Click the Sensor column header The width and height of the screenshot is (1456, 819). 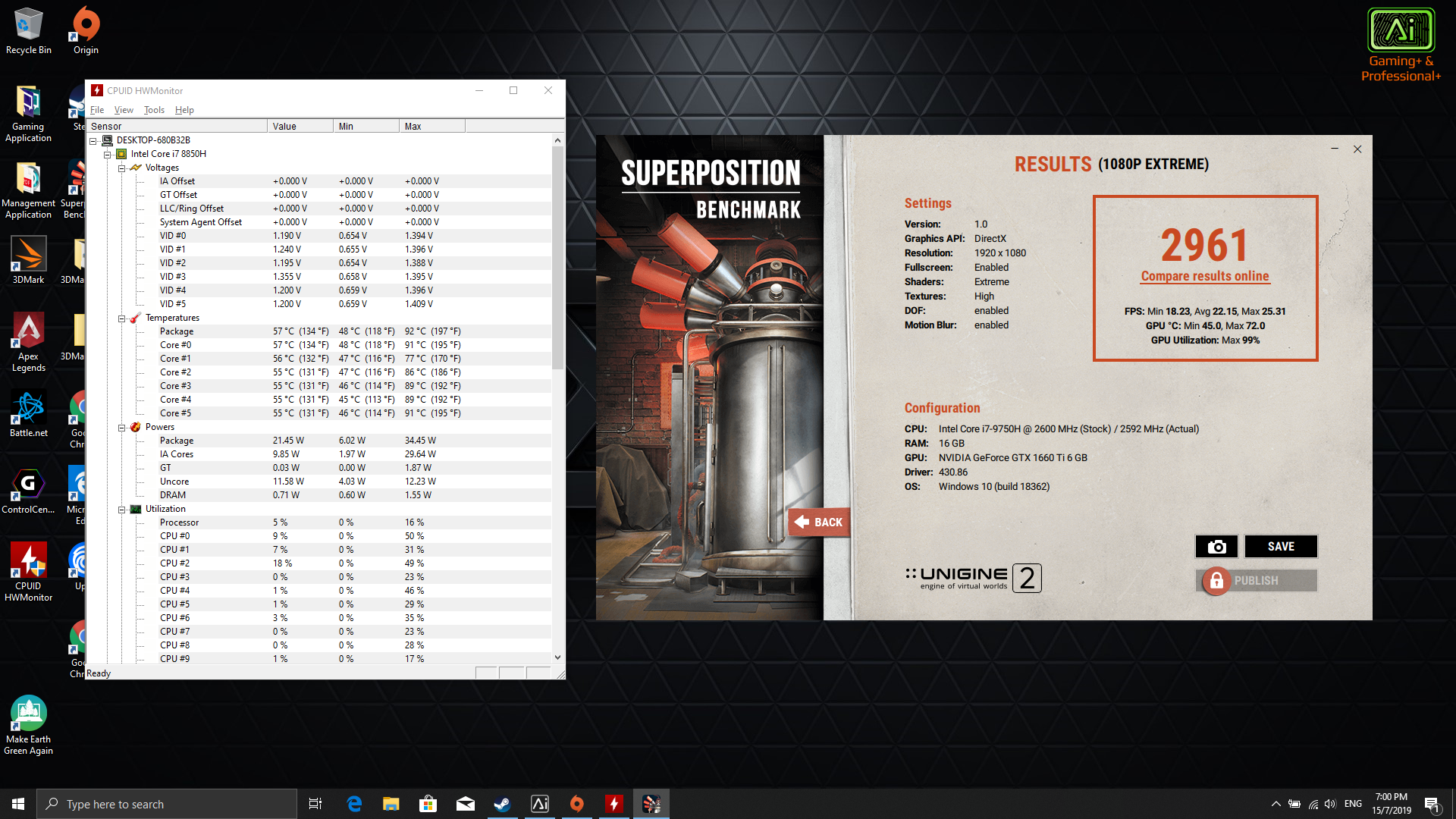click(x=177, y=126)
